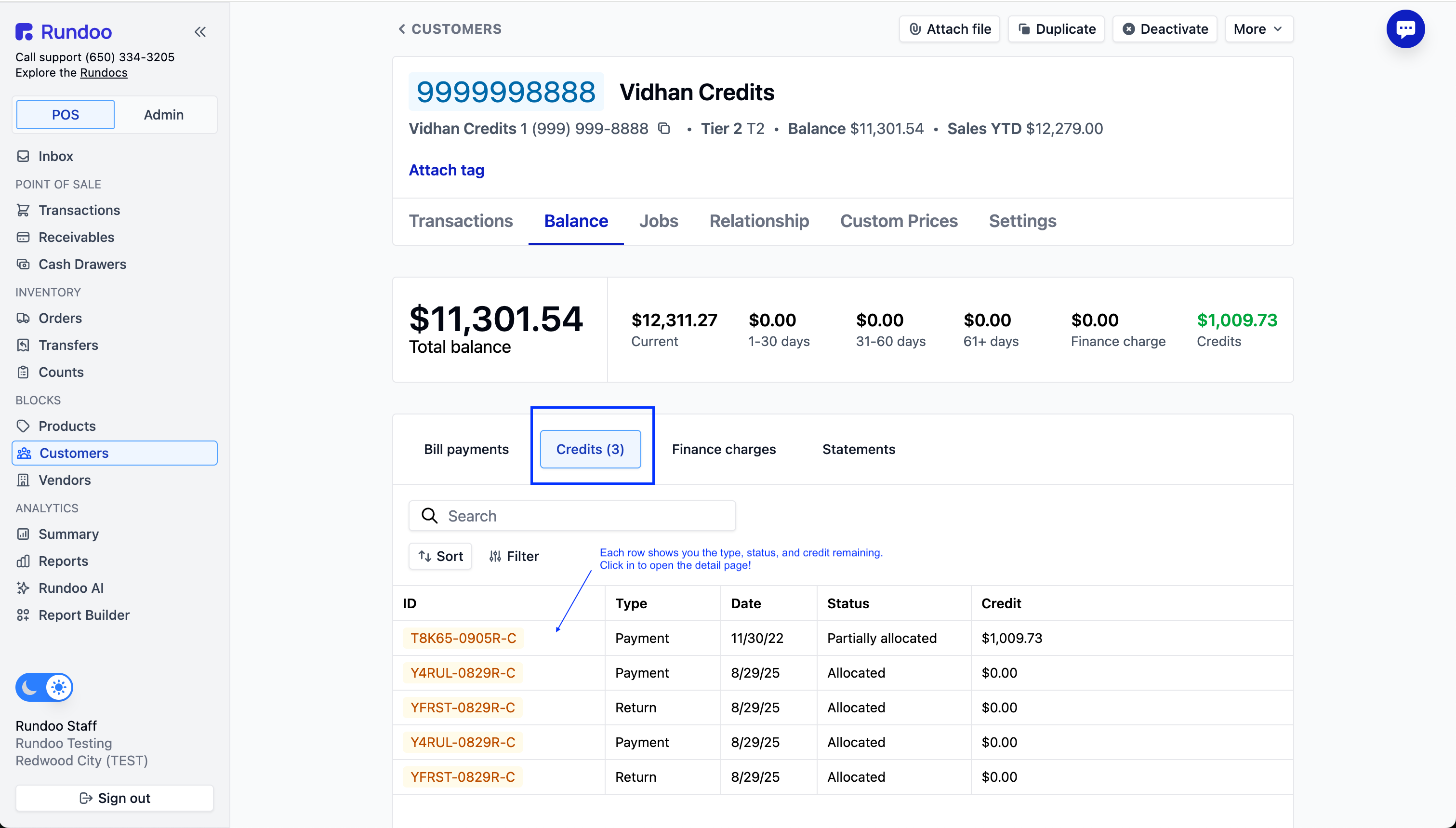This screenshot has height=828, width=1456.
Task: Switch to Admin mode
Action: point(164,115)
